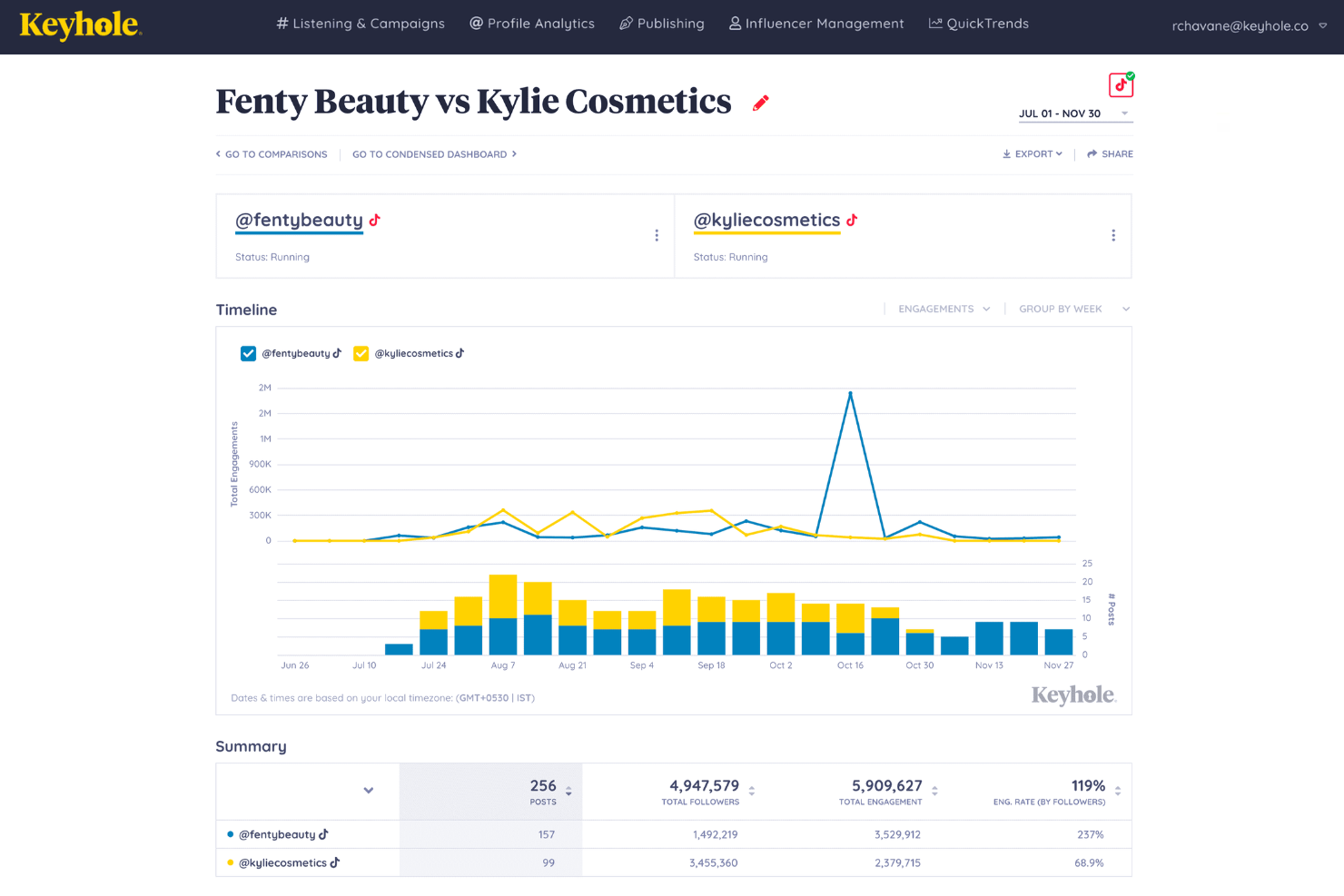Image resolution: width=1344 pixels, height=896 pixels.
Task: Click the TikTok platform icon above date range
Action: 1121,84
